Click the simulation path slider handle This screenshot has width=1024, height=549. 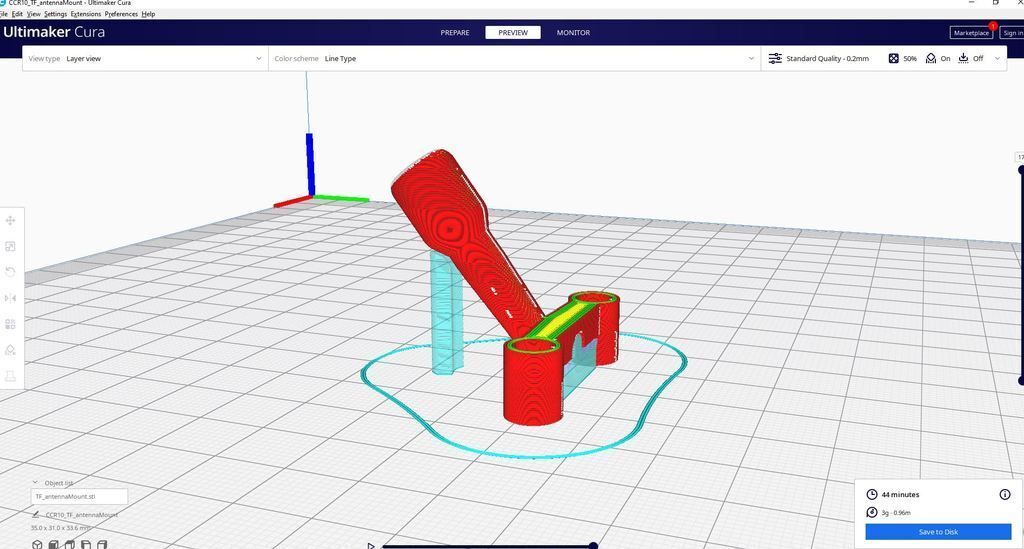pyautogui.click(x=593, y=546)
